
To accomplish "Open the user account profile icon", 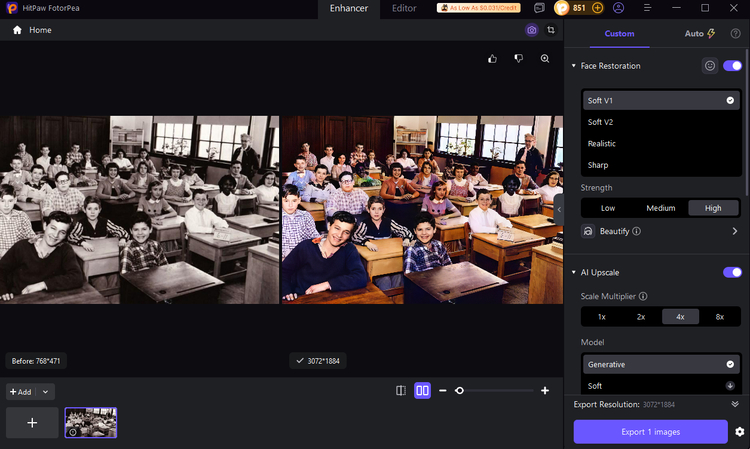I will [x=618, y=8].
